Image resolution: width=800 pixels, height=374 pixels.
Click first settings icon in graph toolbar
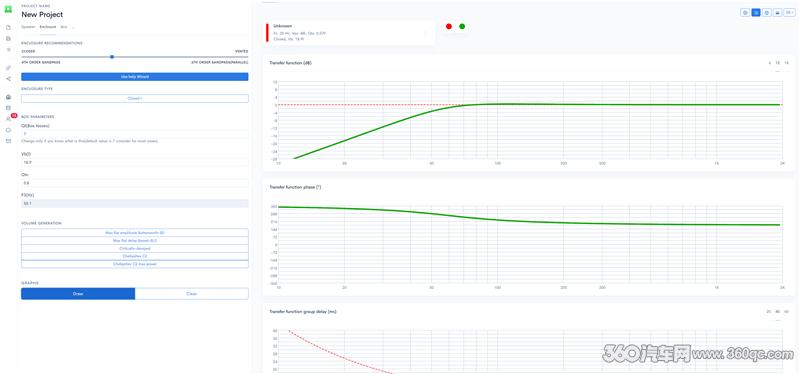(x=745, y=12)
